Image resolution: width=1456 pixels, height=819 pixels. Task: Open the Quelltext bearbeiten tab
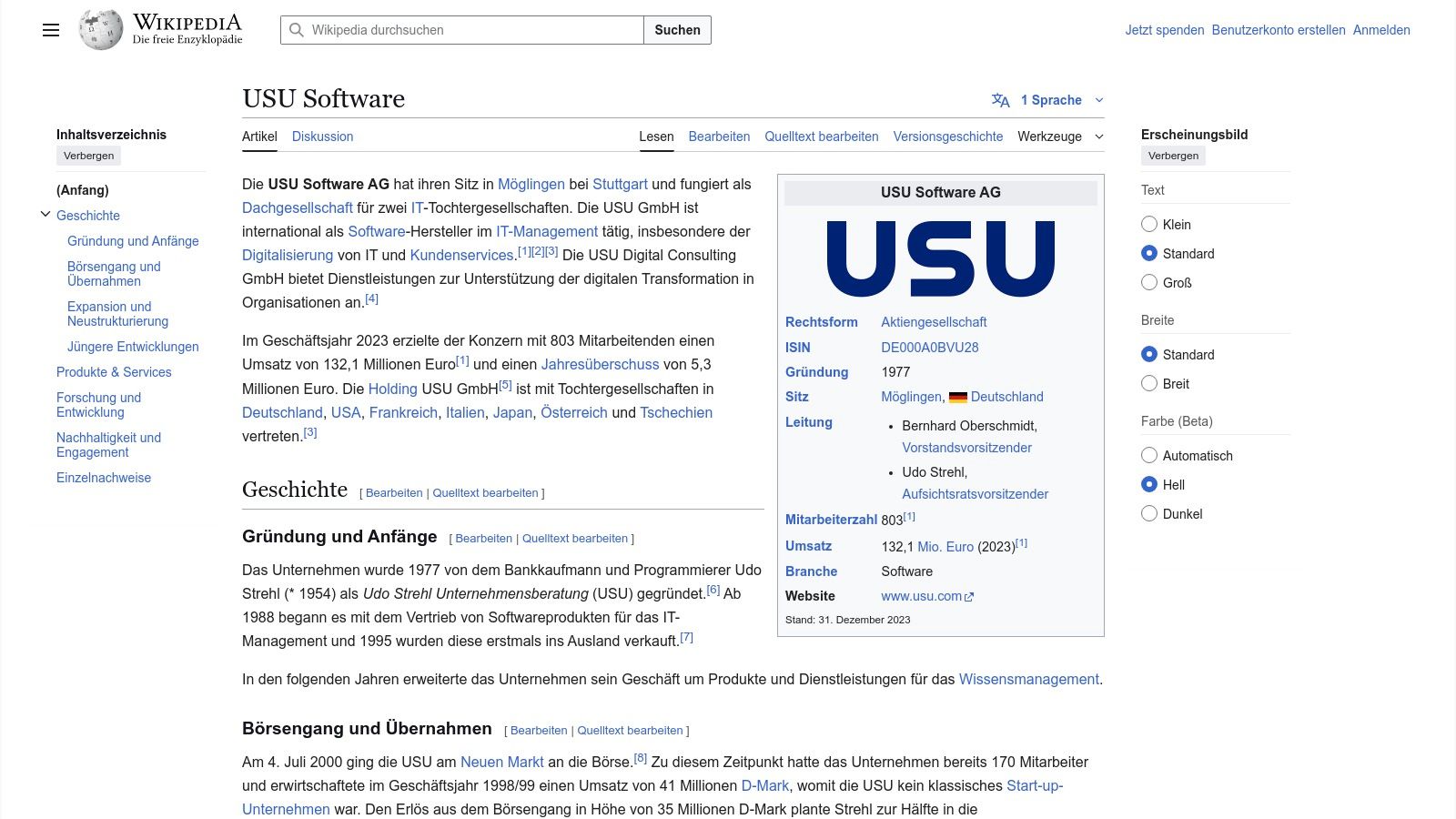(x=822, y=136)
